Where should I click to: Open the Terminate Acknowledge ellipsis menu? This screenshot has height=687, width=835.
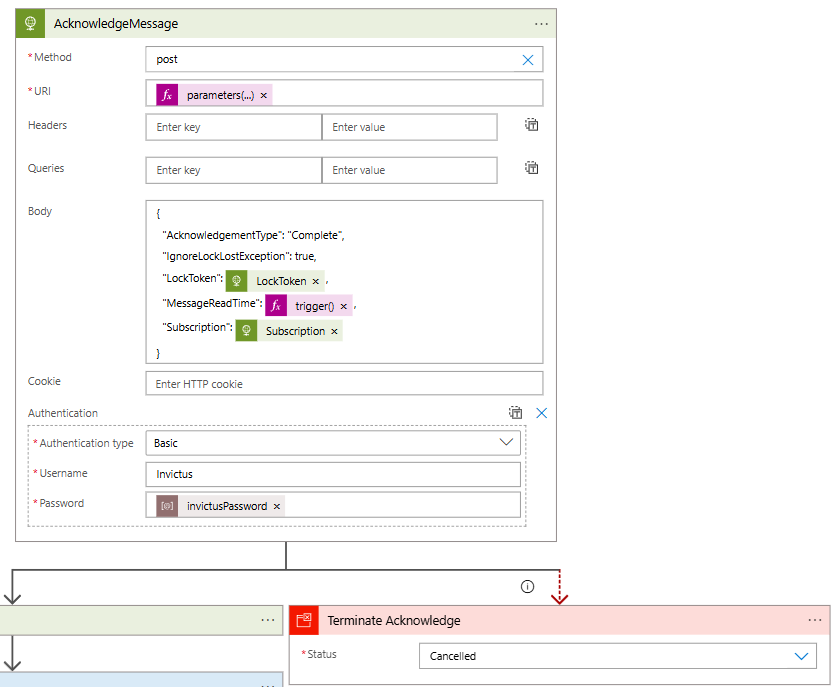[x=815, y=620]
